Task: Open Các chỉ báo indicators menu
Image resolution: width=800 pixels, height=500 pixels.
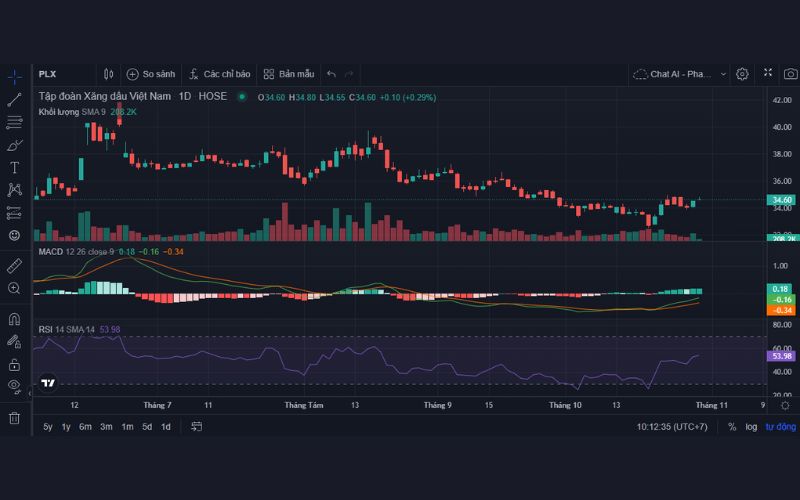Action: pos(219,74)
